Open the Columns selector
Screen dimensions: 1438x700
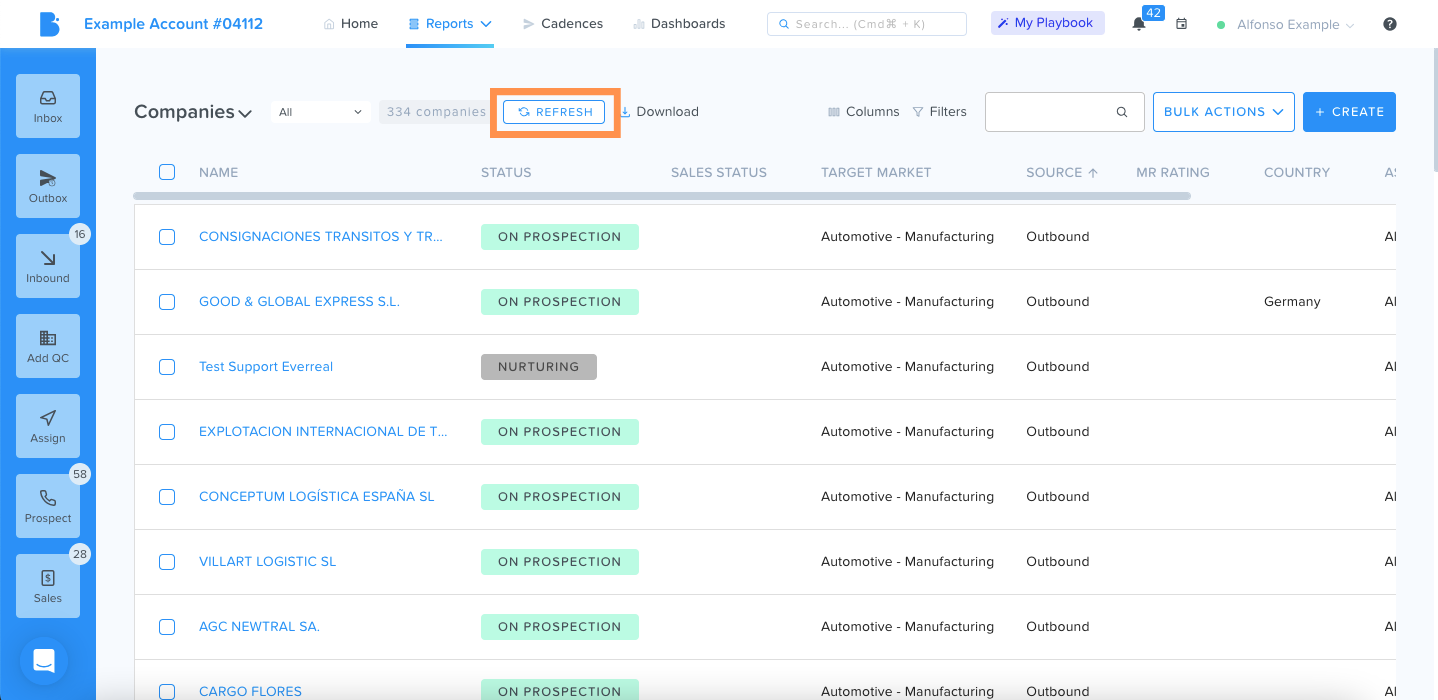tap(864, 112)
